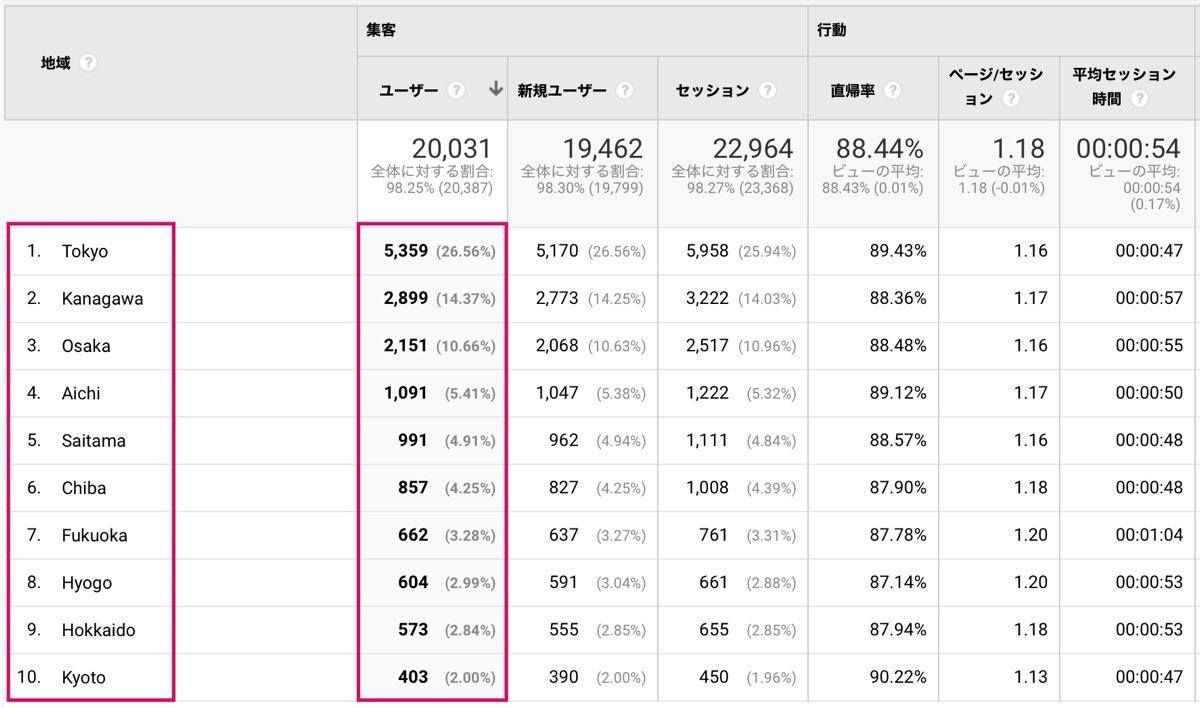The image size is (1200, 708).
Task: Sort by 新規ユーザー column header
Action: point(561,90)
